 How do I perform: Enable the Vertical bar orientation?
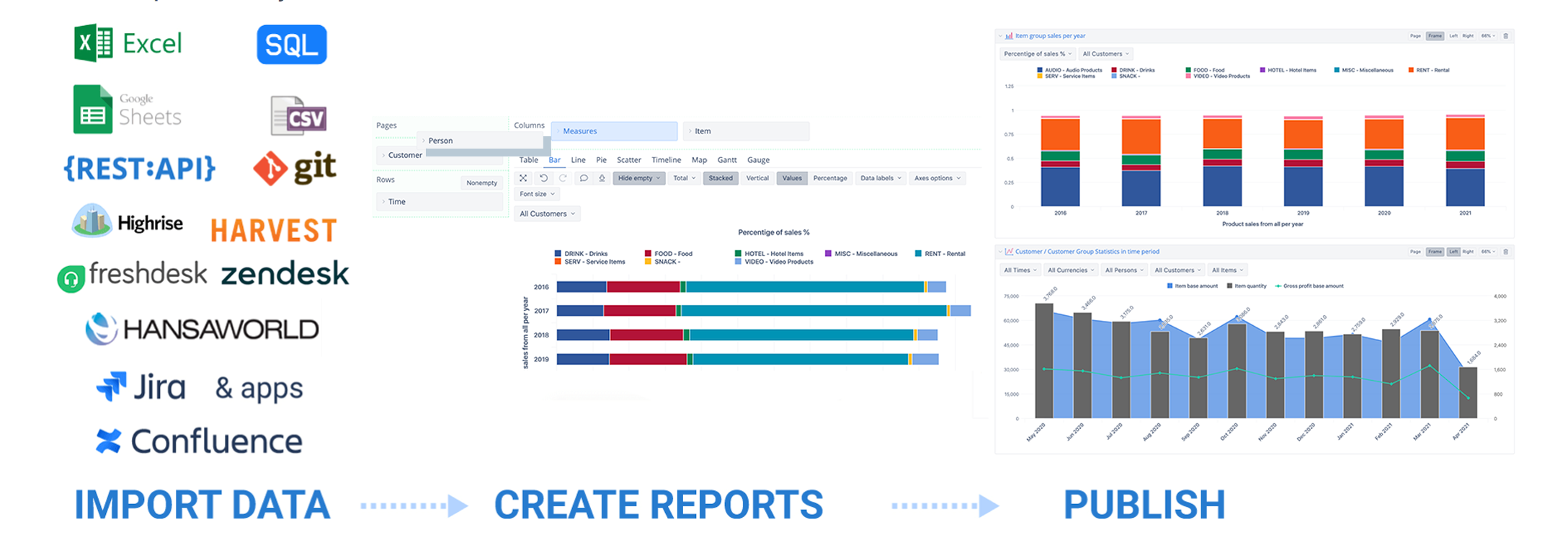[757, 178]
